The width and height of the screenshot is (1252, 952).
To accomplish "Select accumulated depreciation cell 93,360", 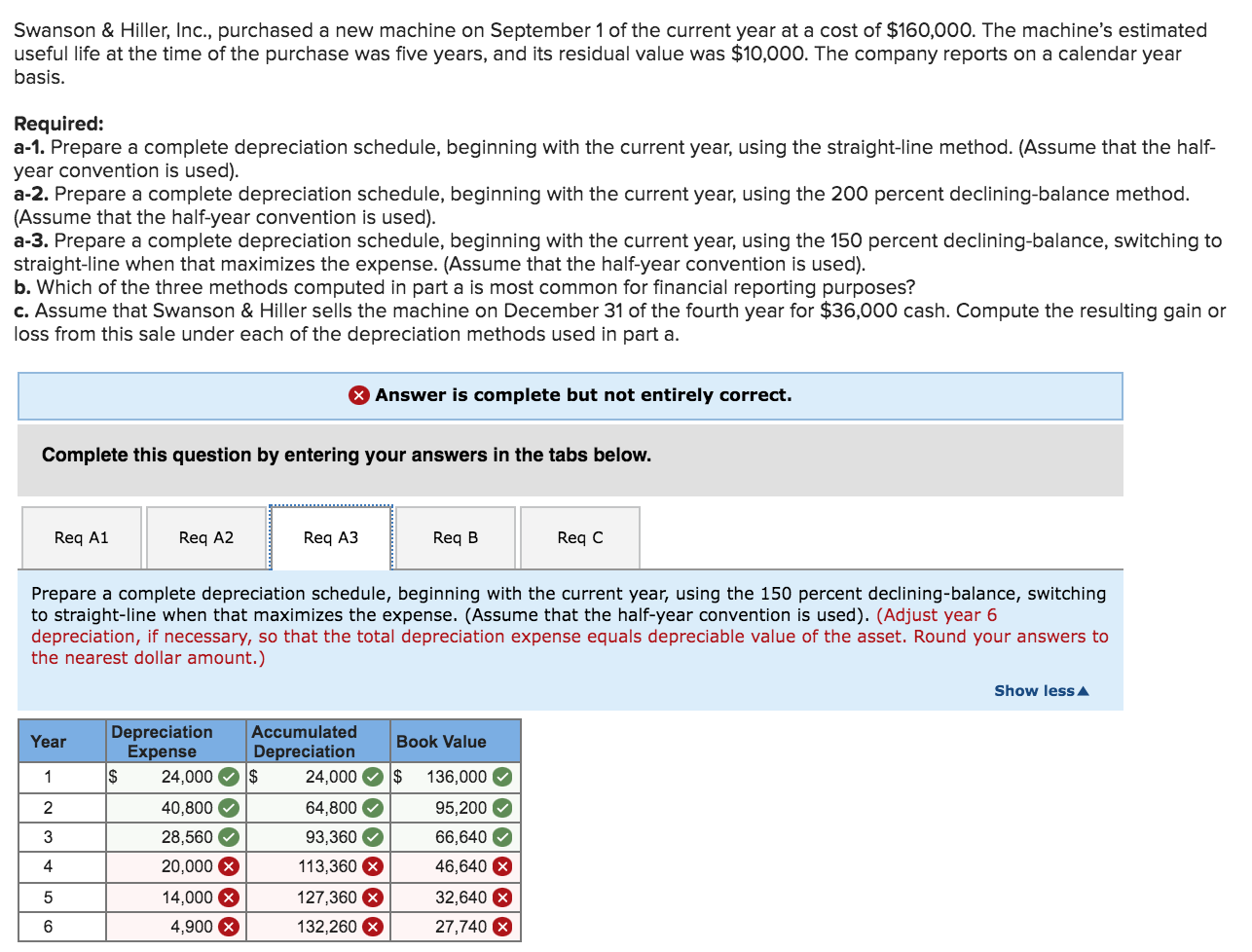I will 318,837.
